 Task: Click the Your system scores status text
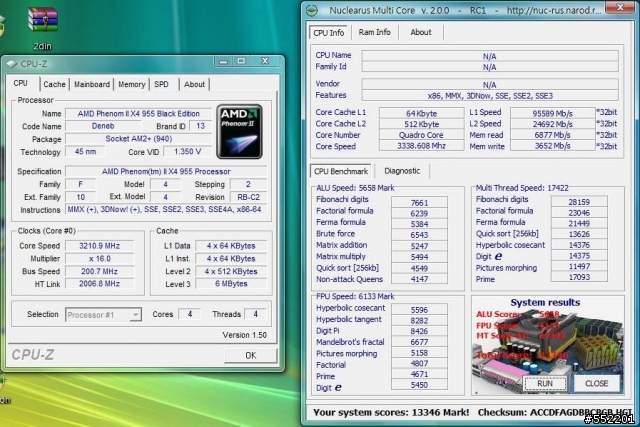click(391, 412)
